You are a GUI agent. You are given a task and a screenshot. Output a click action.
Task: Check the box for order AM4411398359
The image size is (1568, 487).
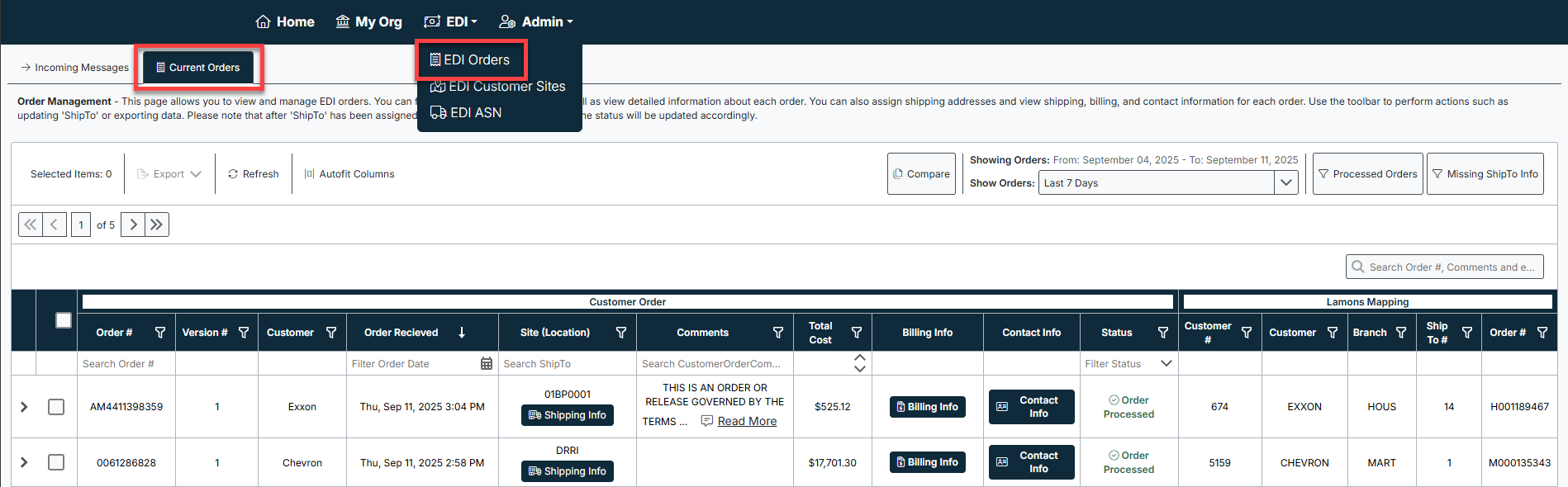point(56,407)
